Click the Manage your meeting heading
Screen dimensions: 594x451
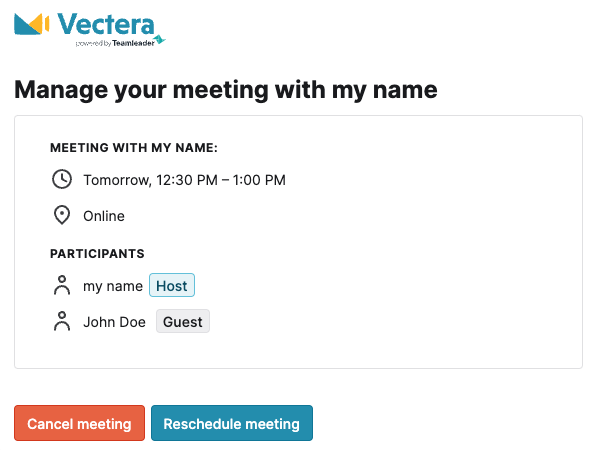pos(226,90)
